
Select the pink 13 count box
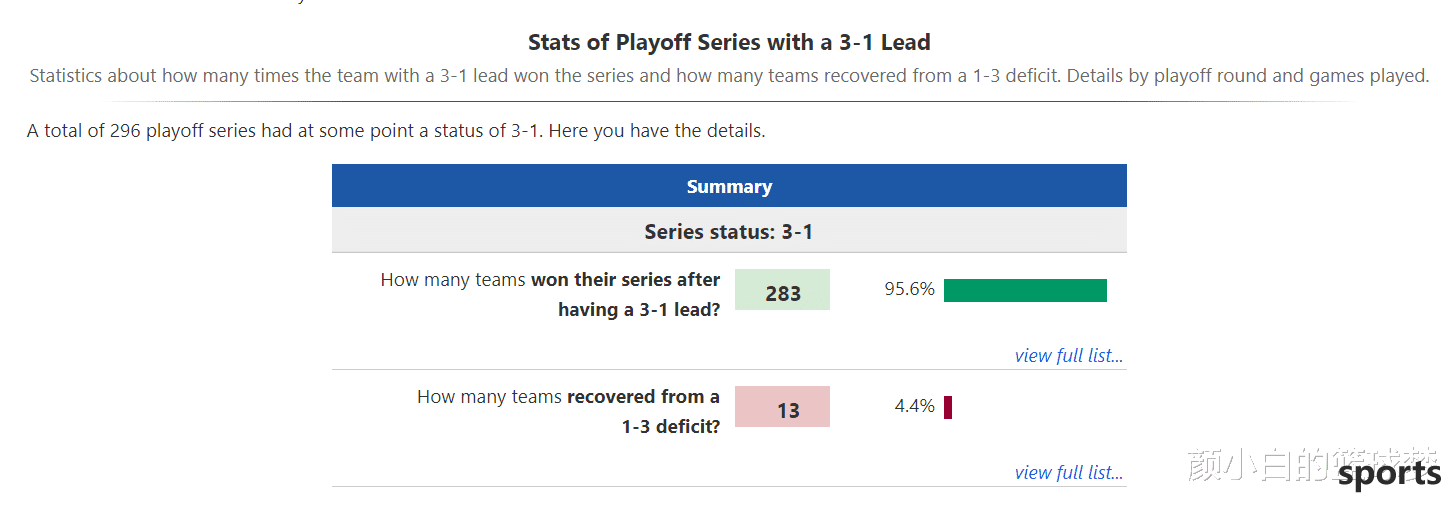[782, 407]
